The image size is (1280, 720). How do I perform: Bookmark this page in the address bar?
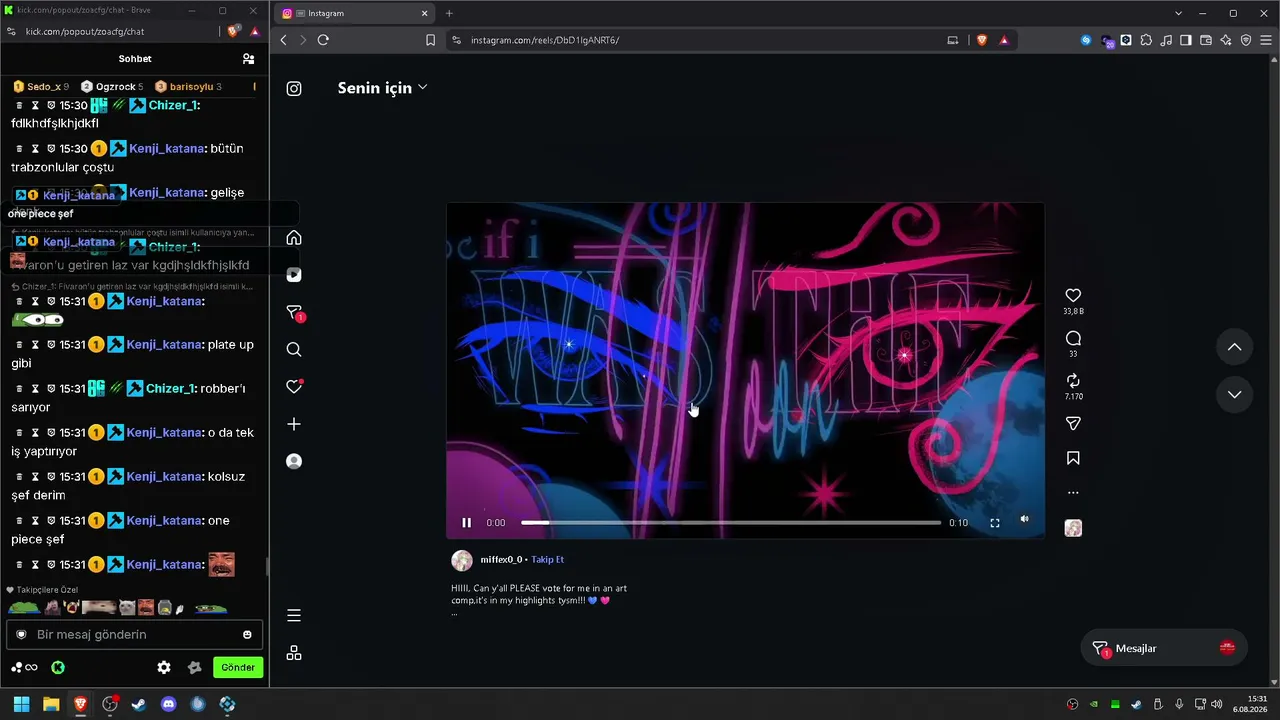[x=430, y=40]
